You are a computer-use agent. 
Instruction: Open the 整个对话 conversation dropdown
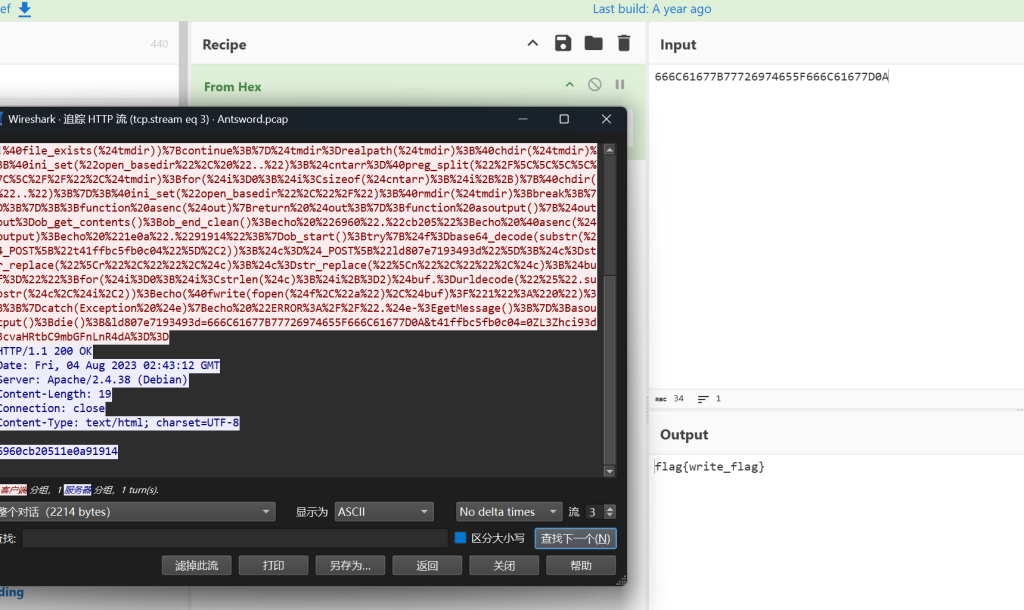coord(137,512)
